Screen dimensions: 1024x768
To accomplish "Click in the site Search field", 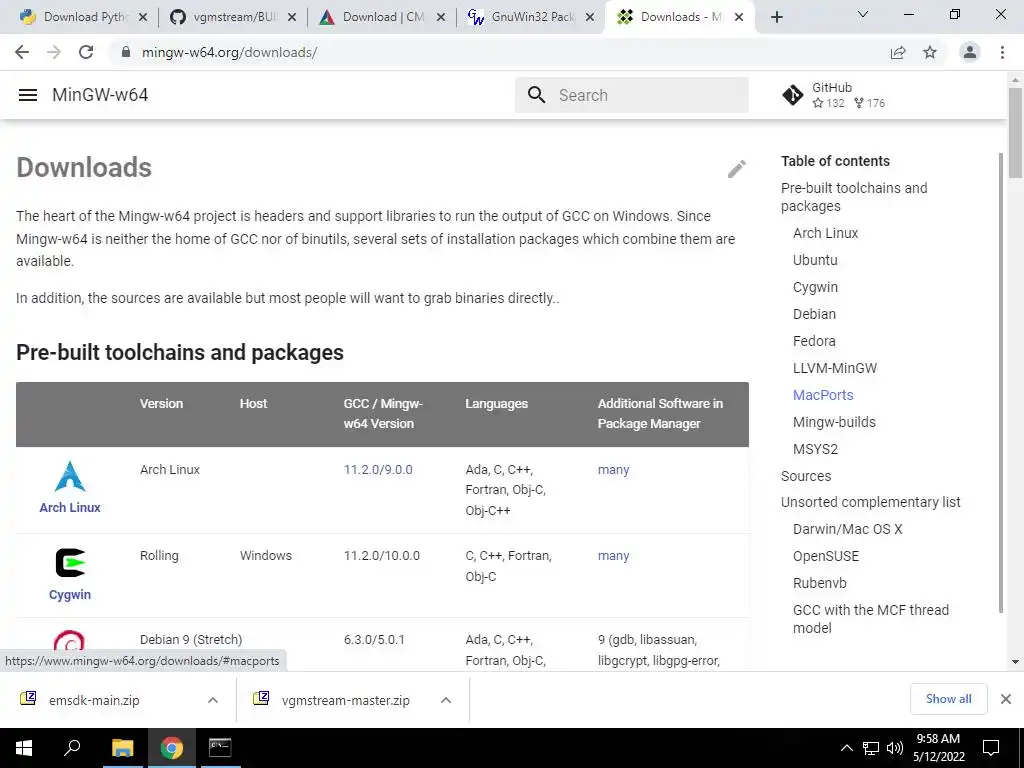I will [632, 95].
